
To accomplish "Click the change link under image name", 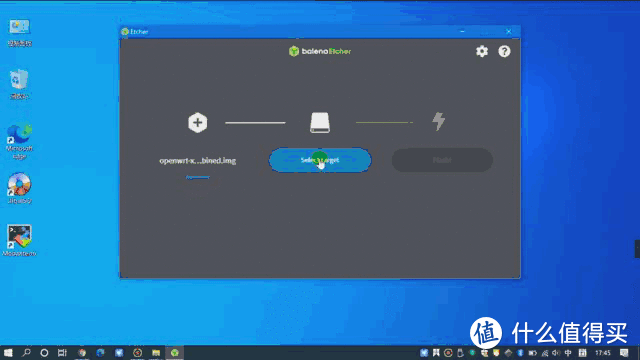I will pyautogui.click(x=198, y=177).
